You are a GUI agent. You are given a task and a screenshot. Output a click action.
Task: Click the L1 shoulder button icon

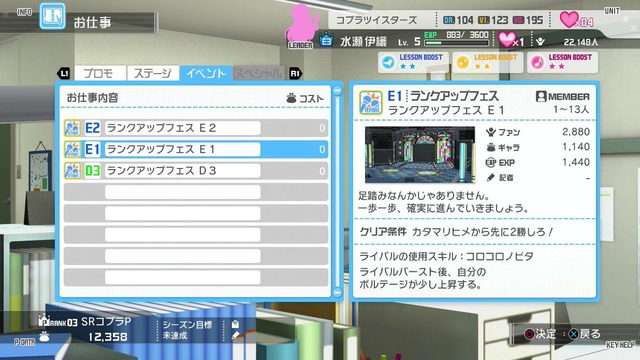click(64, 73)
